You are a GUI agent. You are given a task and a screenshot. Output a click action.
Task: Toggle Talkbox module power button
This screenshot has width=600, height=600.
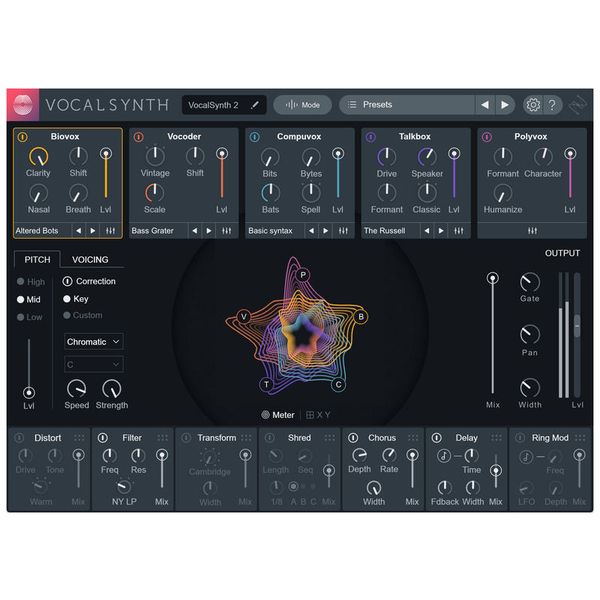(x=371, y=137)
